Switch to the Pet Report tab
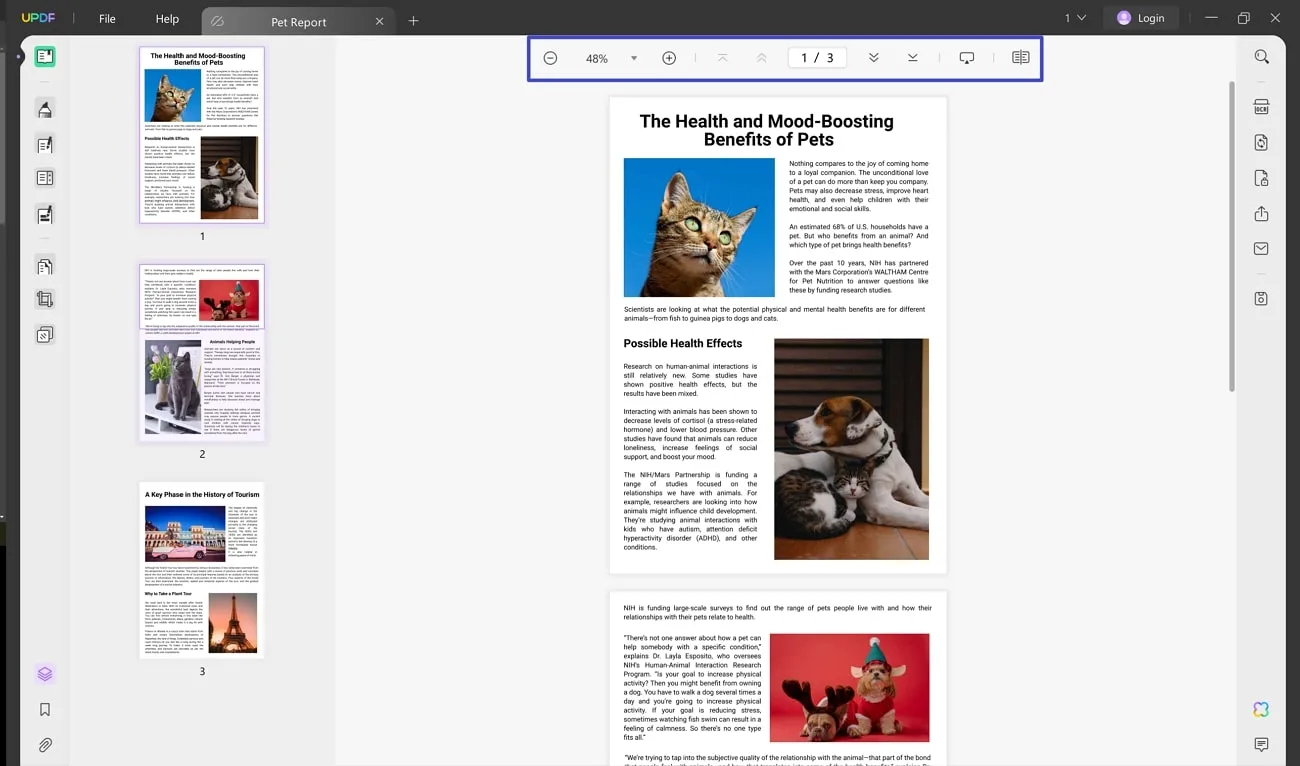1300x766 pixels. (x=298, y=22)
